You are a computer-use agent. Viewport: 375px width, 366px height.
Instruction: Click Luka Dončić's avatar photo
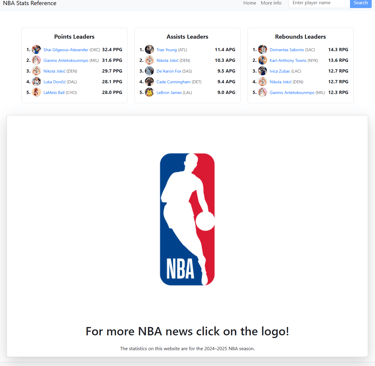36,82
